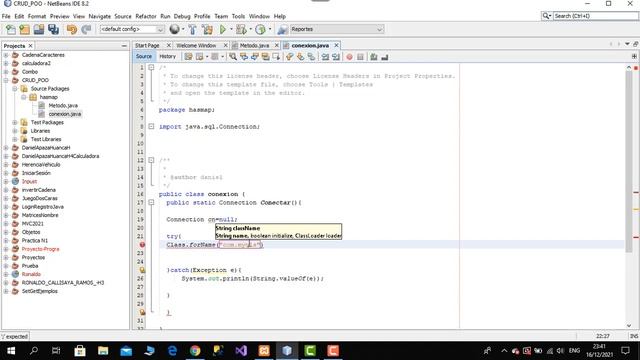Open the Tools menu
This screenshot has height=360, width=640.
[238, 16]
